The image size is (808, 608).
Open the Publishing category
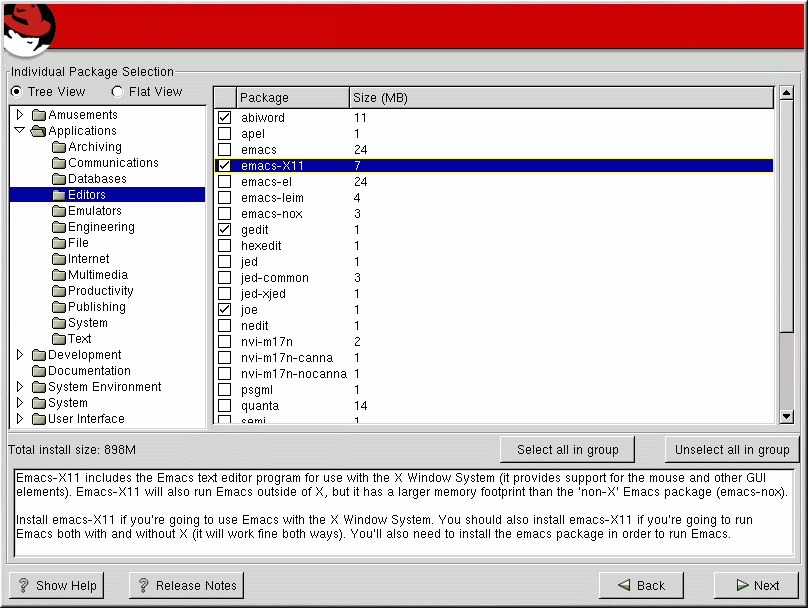tap(97, 307)
